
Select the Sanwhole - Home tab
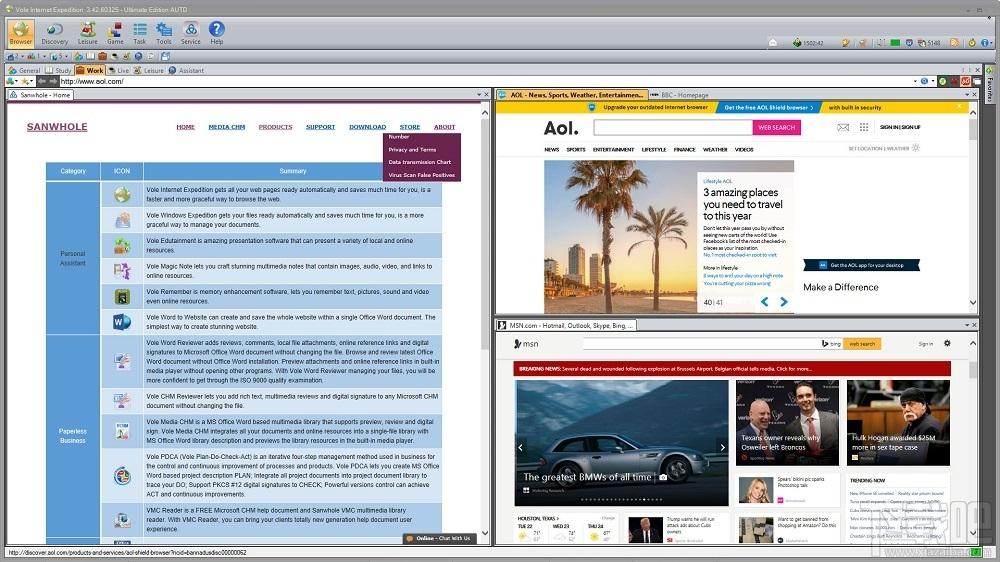click(41, 94)
